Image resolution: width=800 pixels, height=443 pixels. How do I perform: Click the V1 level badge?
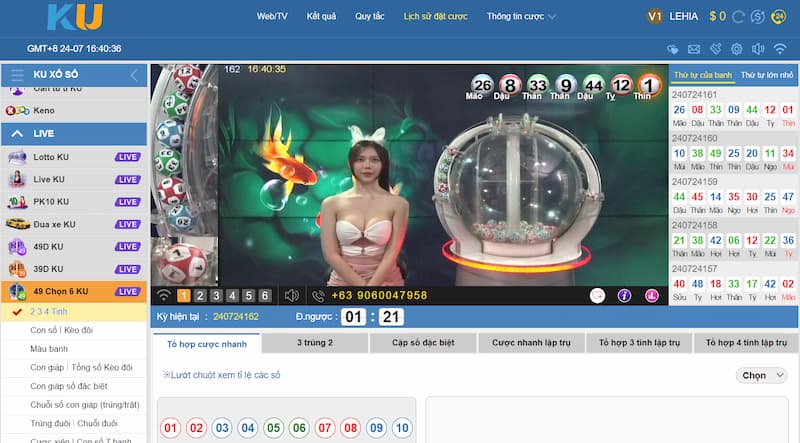[x=655, y=17]
